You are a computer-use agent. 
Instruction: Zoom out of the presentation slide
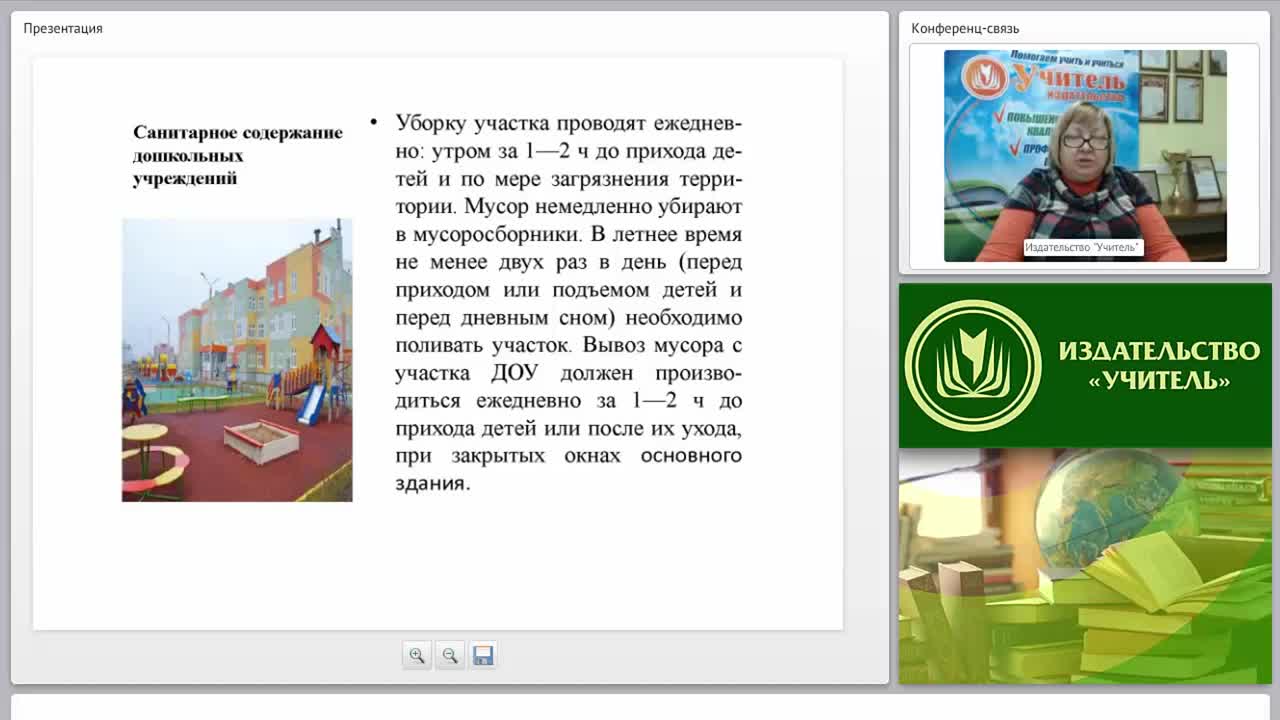[x=450, y=655]
